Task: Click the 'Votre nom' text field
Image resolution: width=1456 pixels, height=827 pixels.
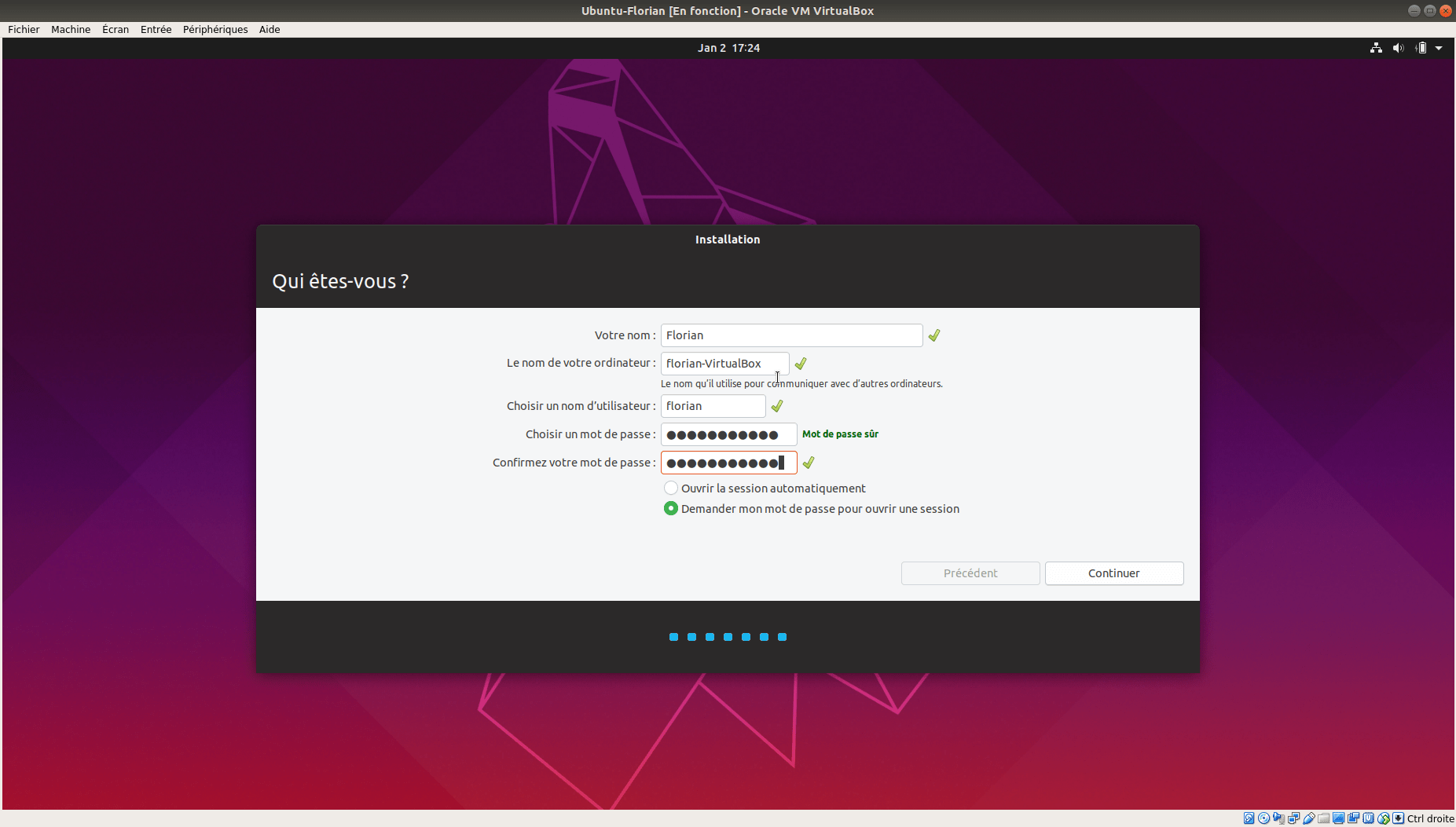Action: (x=791, y=335)
